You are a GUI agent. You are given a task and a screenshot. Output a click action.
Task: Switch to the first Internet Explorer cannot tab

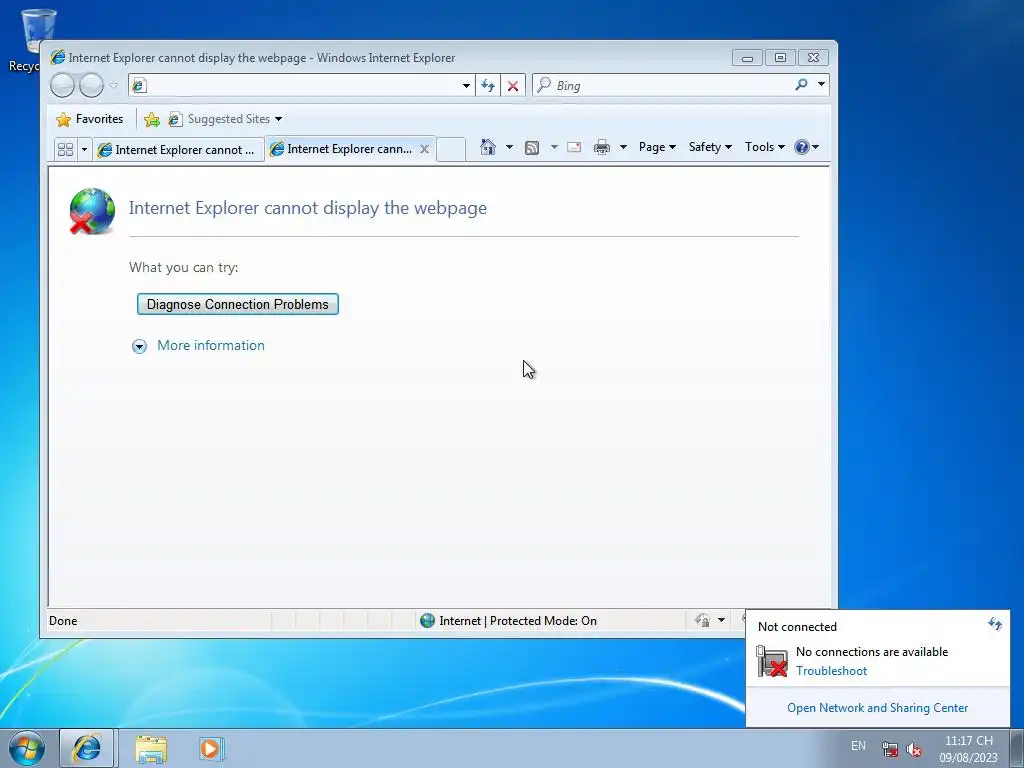point(178,150)
